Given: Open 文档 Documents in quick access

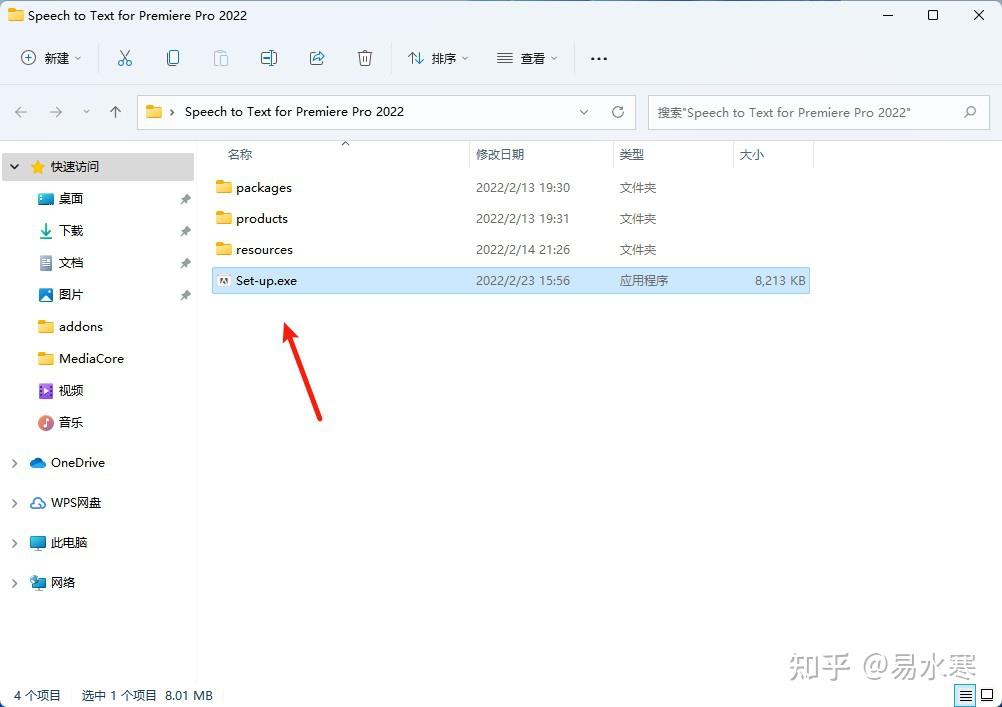Looking at the screenshot, I should coord(71,263).
